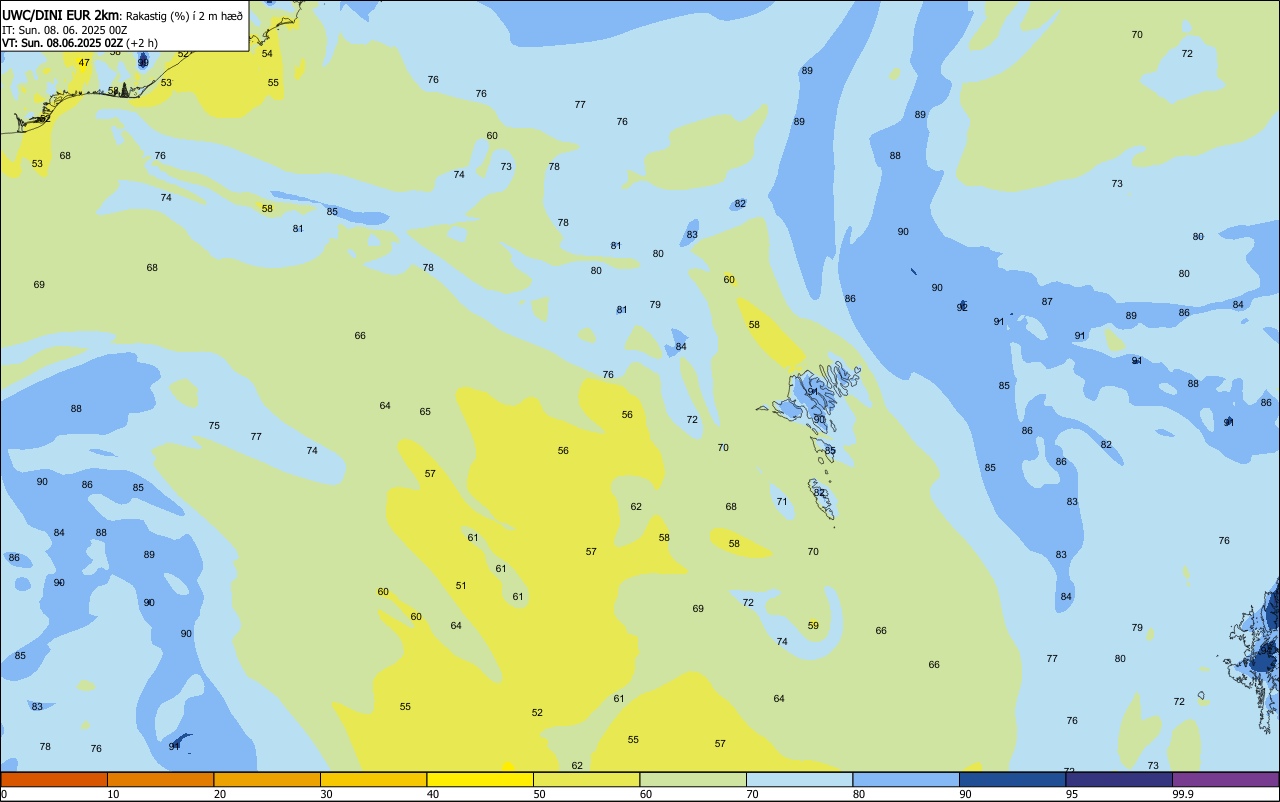Click the legend tick label '20'
The width and height of the screenshot is (1280, 802).
[220, 794]
